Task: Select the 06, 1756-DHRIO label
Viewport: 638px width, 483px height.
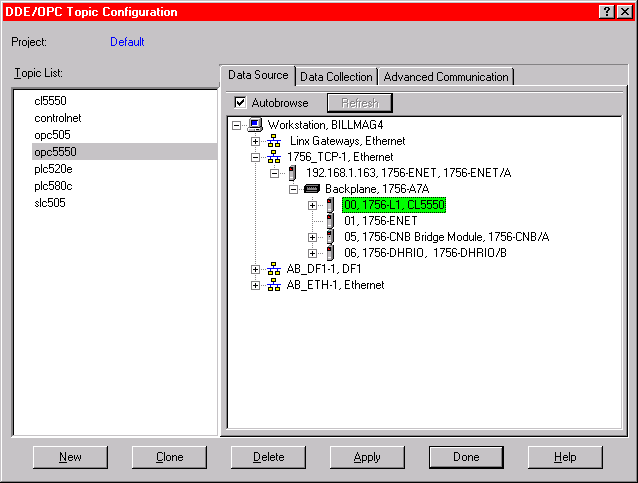Action: point(425,253)
